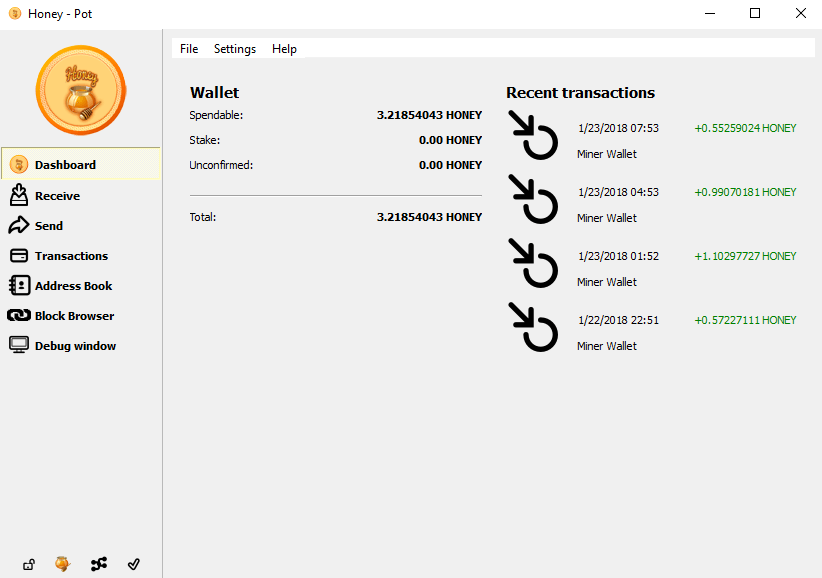Viewport: 822px width, 578px height.
Task: Click the 1/23/2018 07:53 transaction entry
Action: point(618,129)
